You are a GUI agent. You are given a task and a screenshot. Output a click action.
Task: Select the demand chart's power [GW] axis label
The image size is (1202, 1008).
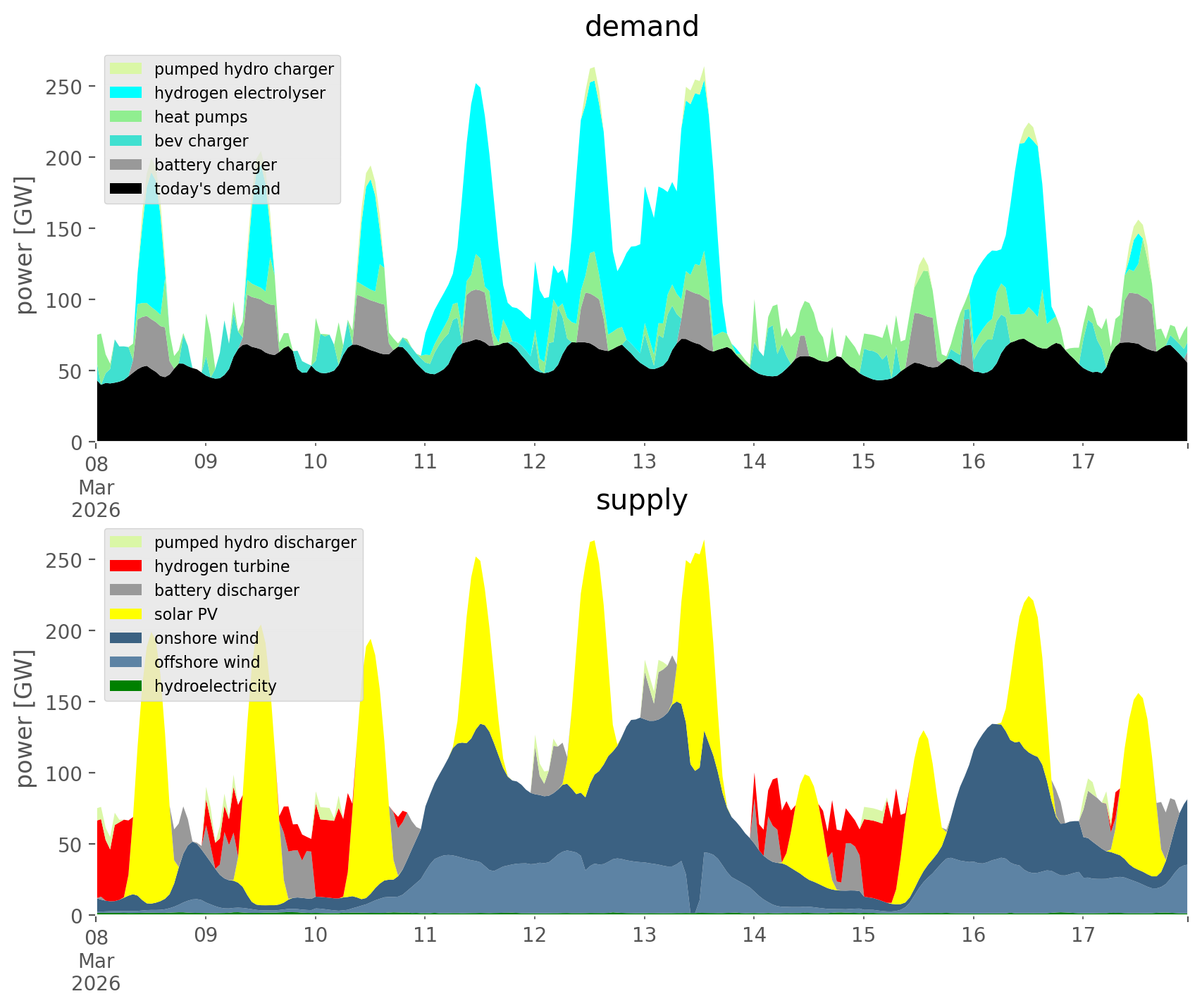pos(24,245)
